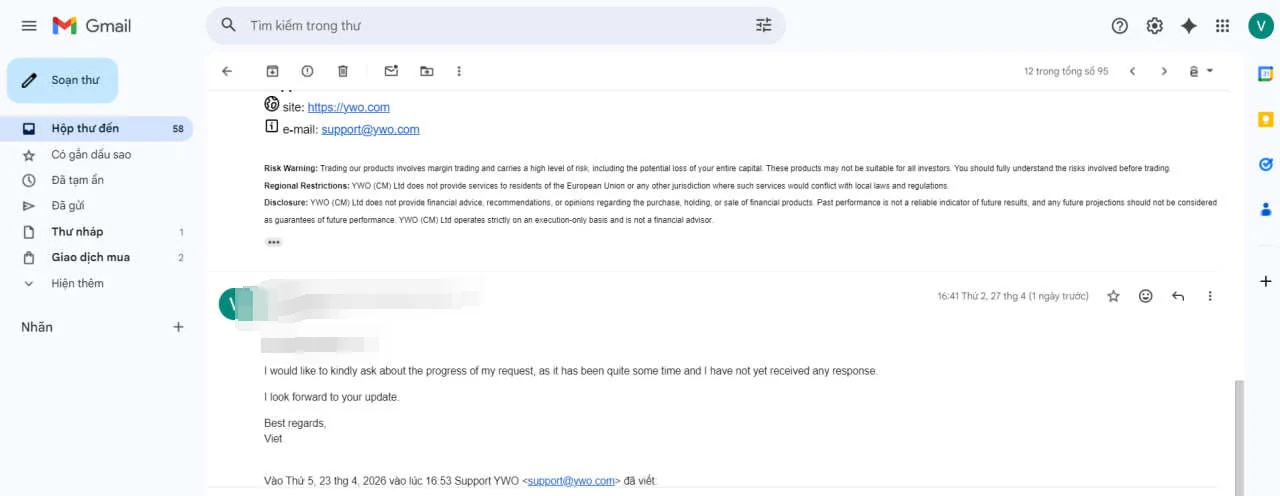Open Google apps grid launcher
The image size is (1280, 496).
[1222, 26]
